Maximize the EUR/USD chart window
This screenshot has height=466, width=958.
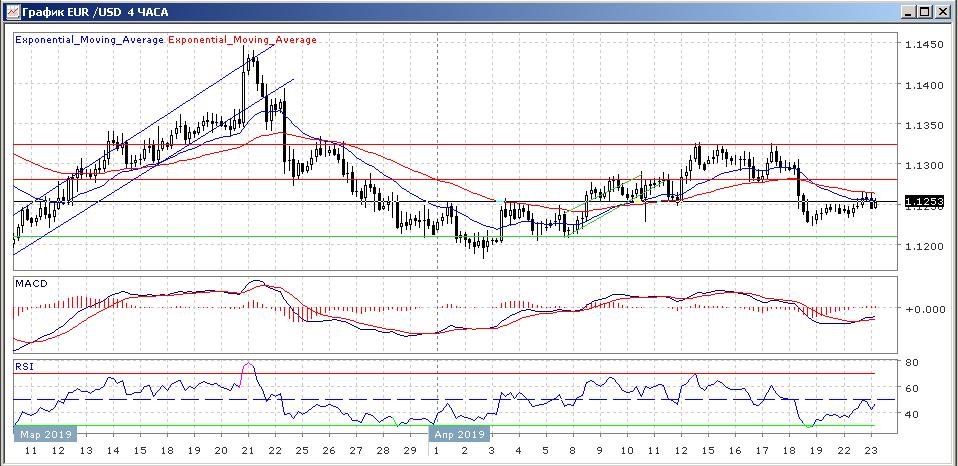(924, 11)
